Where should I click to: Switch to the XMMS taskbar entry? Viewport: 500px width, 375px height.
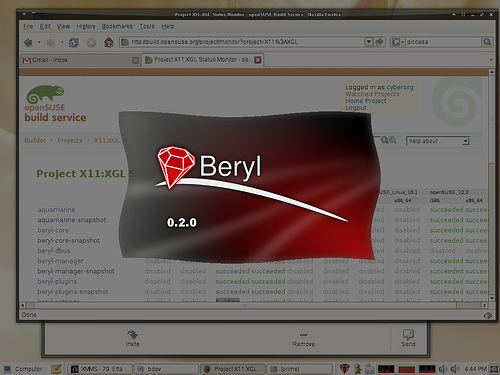tap(100, 369)
